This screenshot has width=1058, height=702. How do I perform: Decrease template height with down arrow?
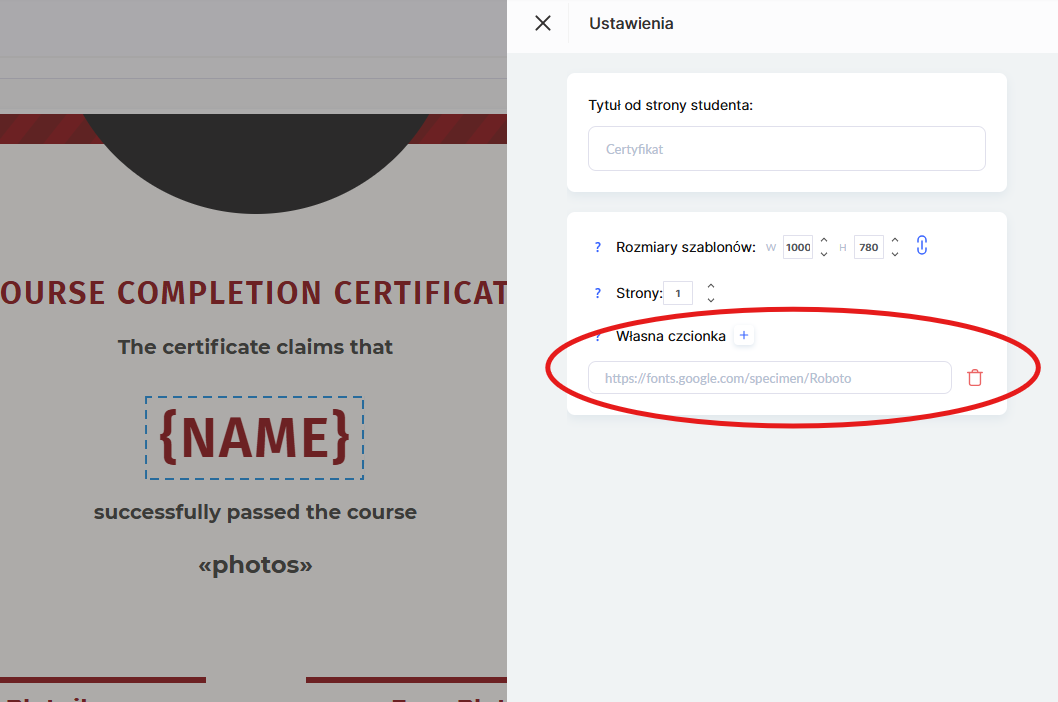click(x=895, y=254)
